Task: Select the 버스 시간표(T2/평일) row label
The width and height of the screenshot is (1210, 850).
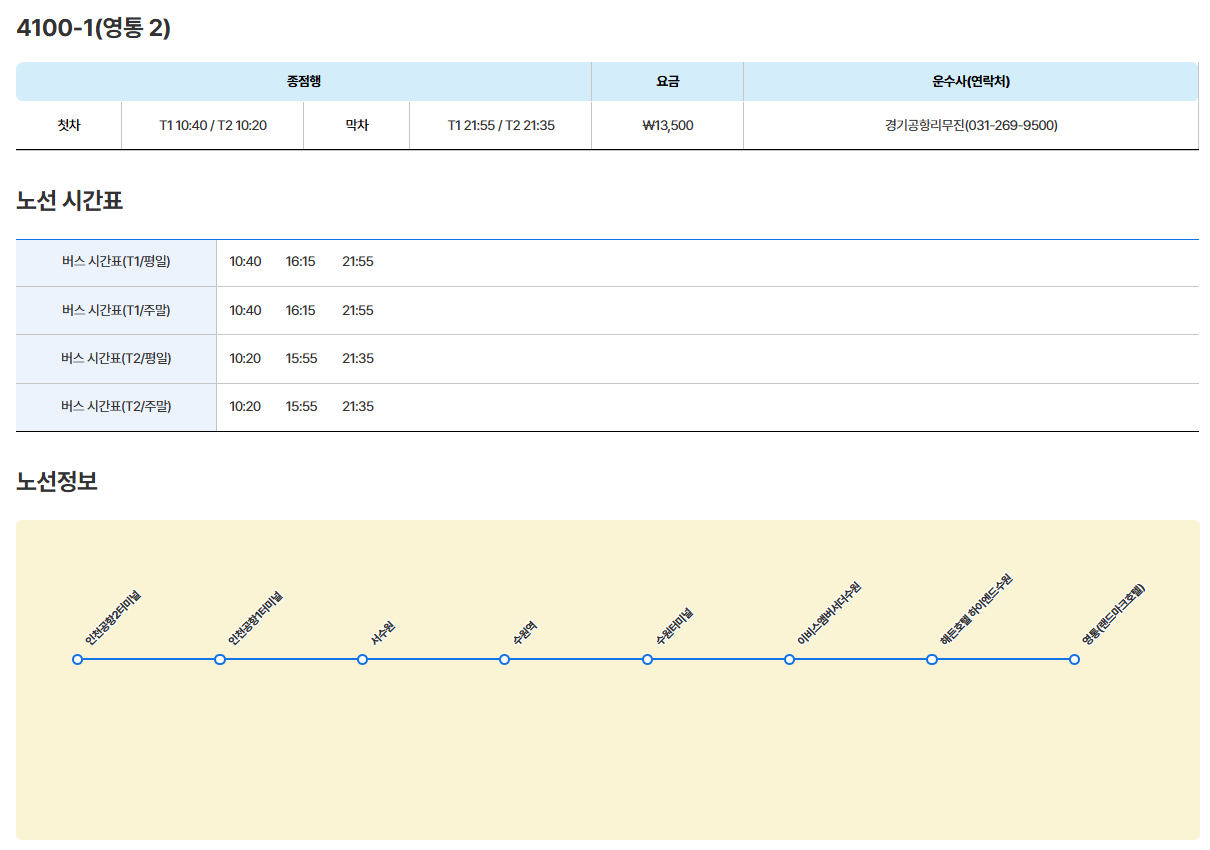Action: (116, 358)
